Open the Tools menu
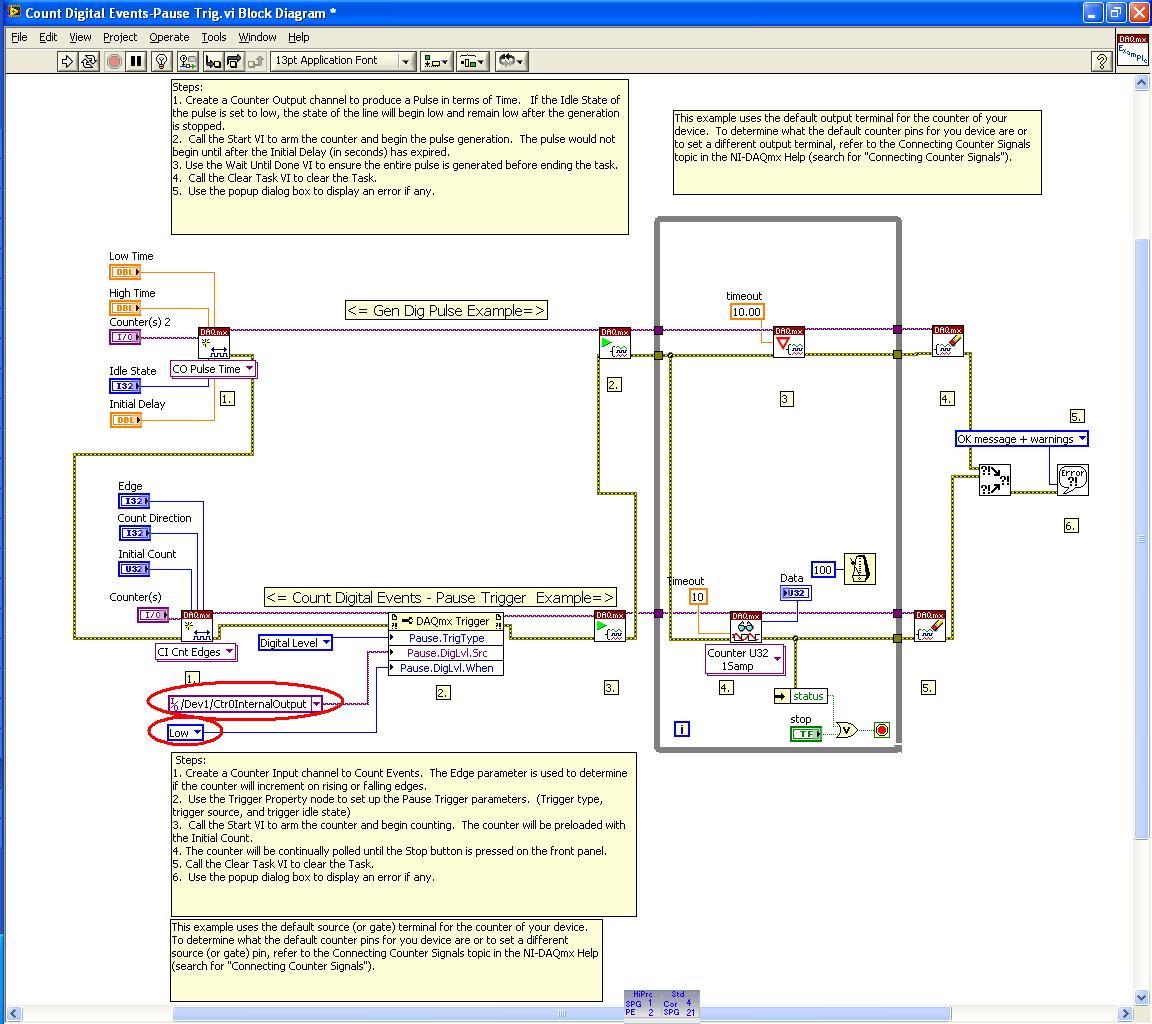The image size is (1152, 1024). click(214, 37)
